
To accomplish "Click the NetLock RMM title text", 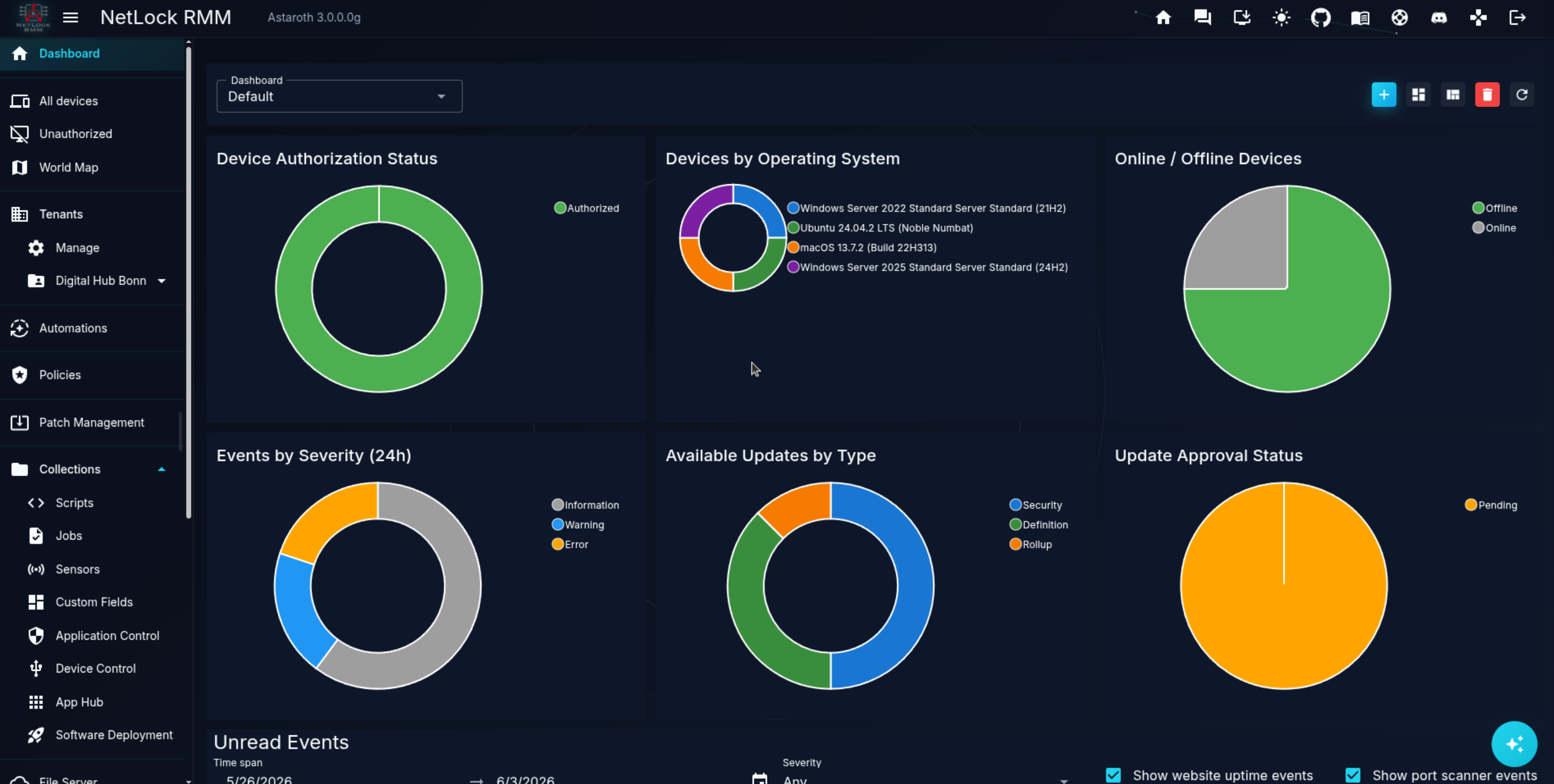I will click(166, 17).
